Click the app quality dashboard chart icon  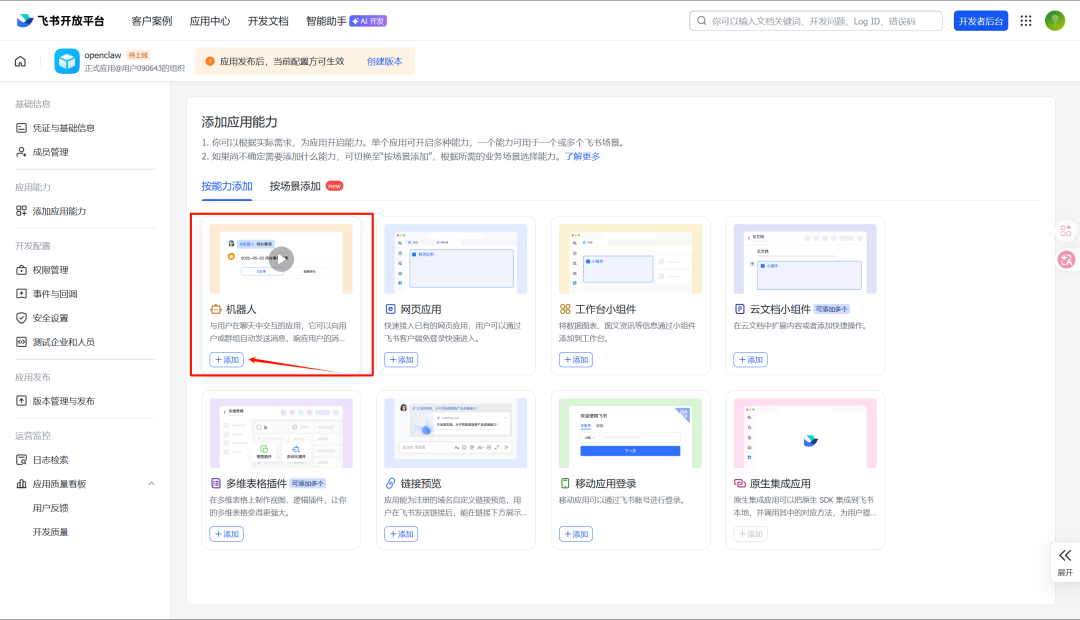(21, 484)
